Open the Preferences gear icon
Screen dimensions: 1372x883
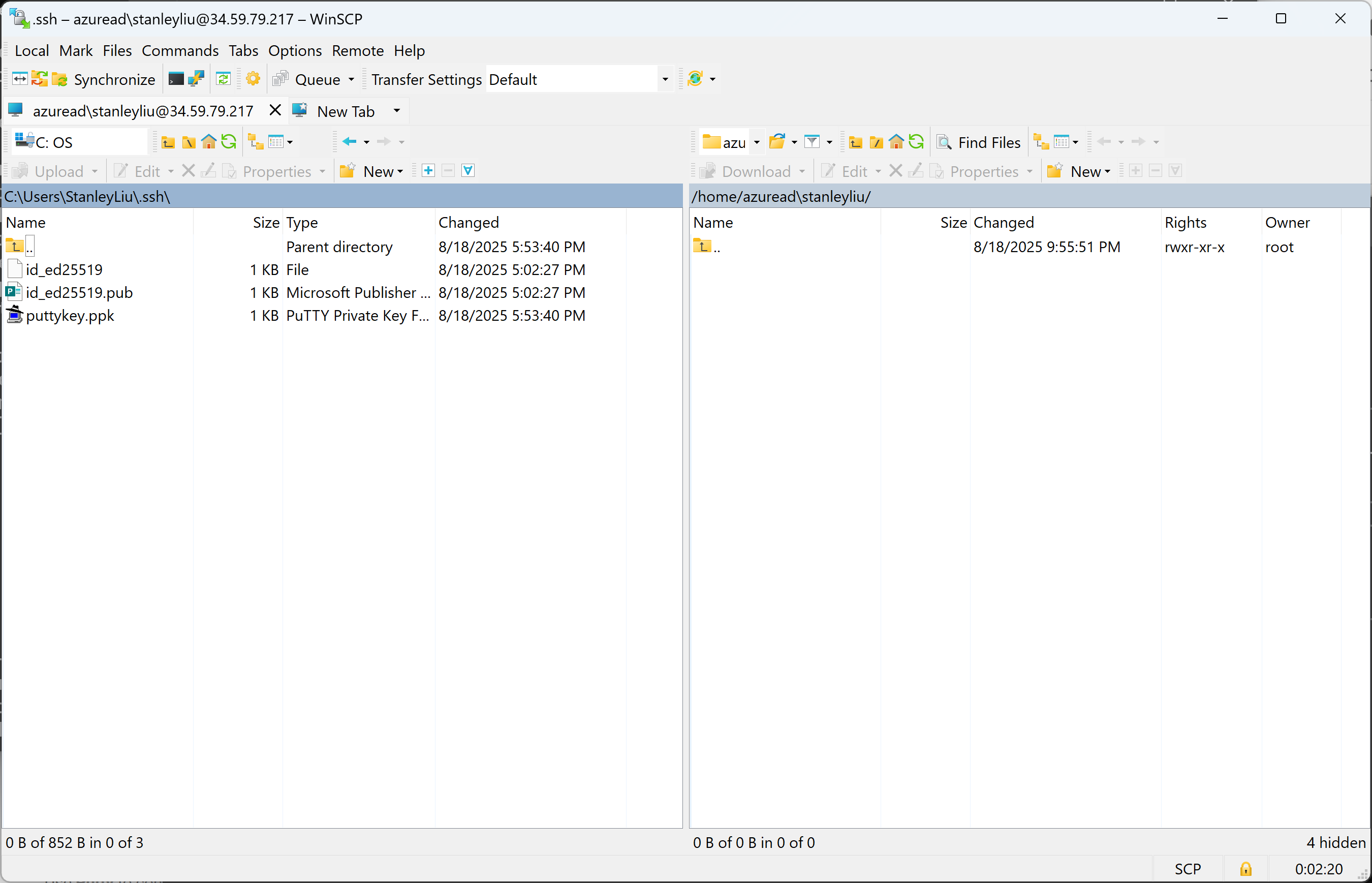(x=253, y=79)
